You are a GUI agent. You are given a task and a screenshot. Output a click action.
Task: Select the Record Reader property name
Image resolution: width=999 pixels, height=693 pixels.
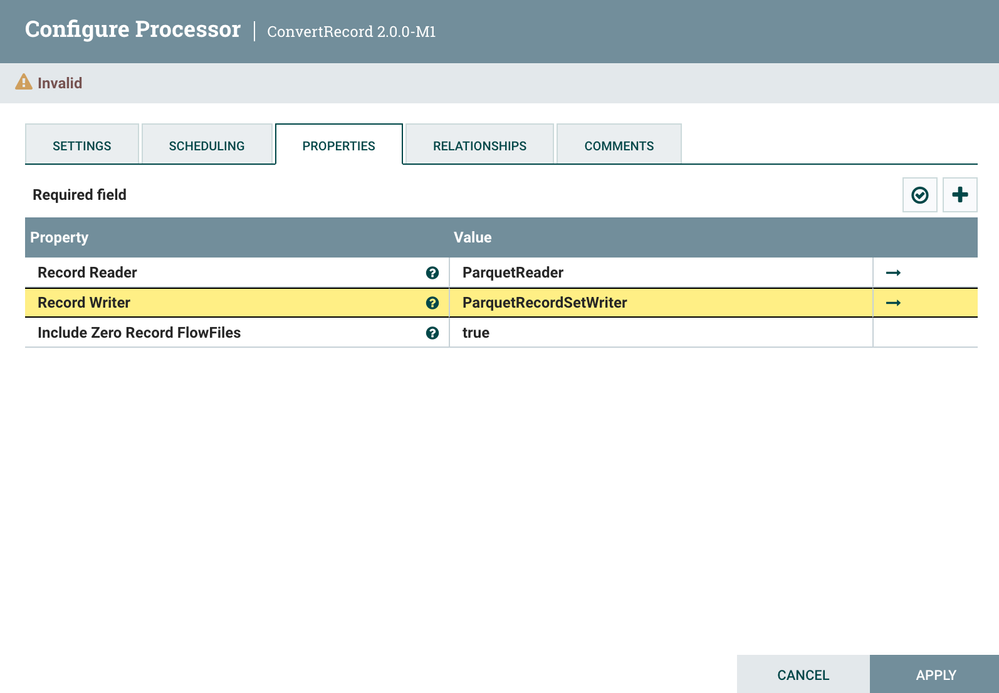(87, 273)
